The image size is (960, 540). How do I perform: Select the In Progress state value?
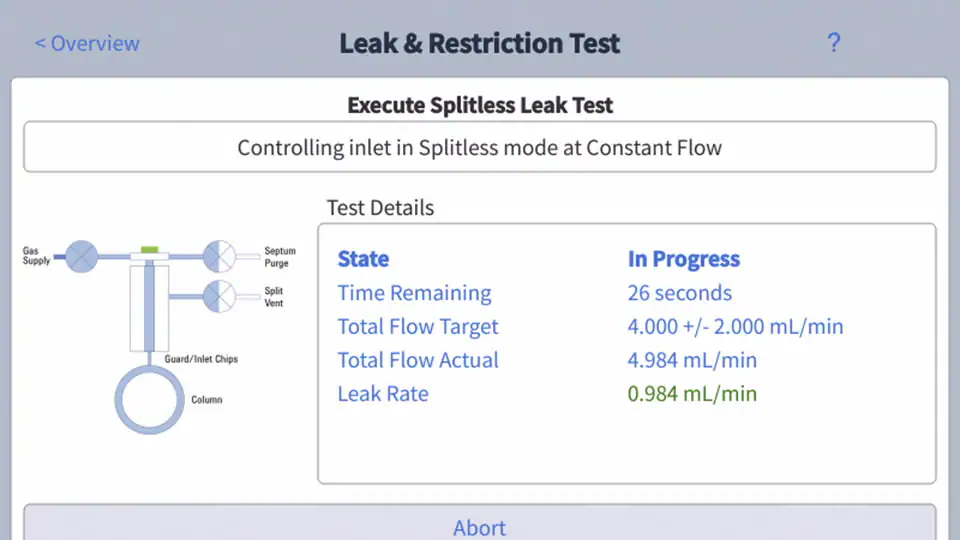tap(684, 259)
